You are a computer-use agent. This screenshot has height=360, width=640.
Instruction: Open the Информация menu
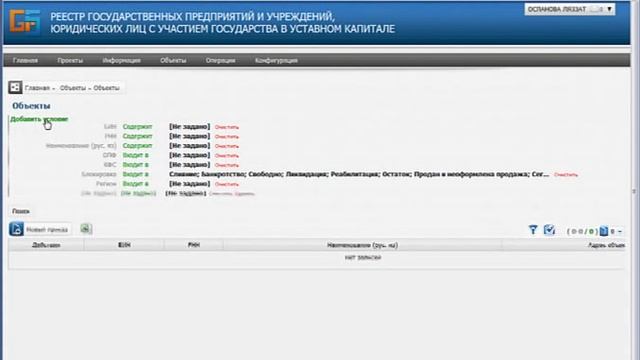[122, 60]
